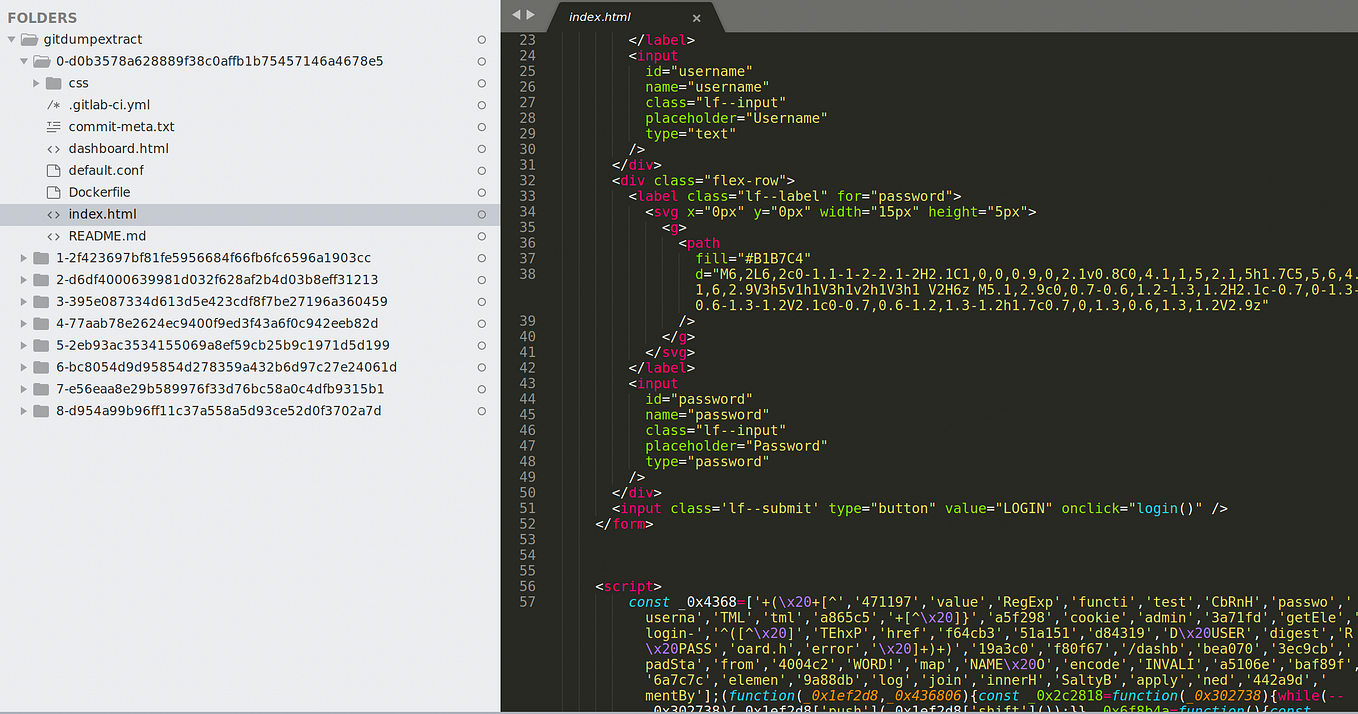The height and width of the screenshot is (714, 1358).
Task: Click the circle indicator next to gitdumpextract
Action: point(481,39)
